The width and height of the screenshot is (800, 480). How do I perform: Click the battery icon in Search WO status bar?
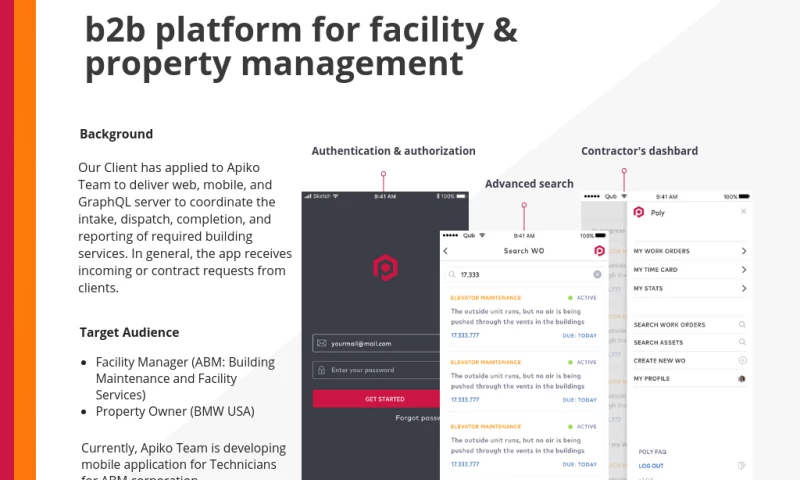click(x=601, y=235)
